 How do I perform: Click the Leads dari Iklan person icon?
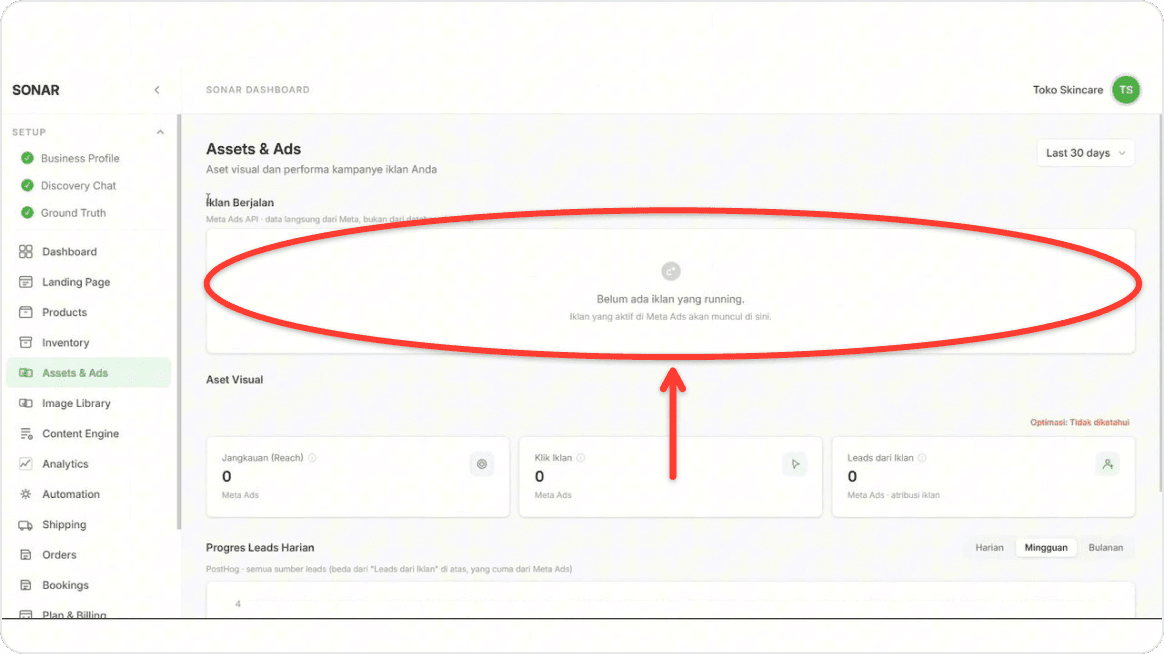click(x=1108, y=464)
